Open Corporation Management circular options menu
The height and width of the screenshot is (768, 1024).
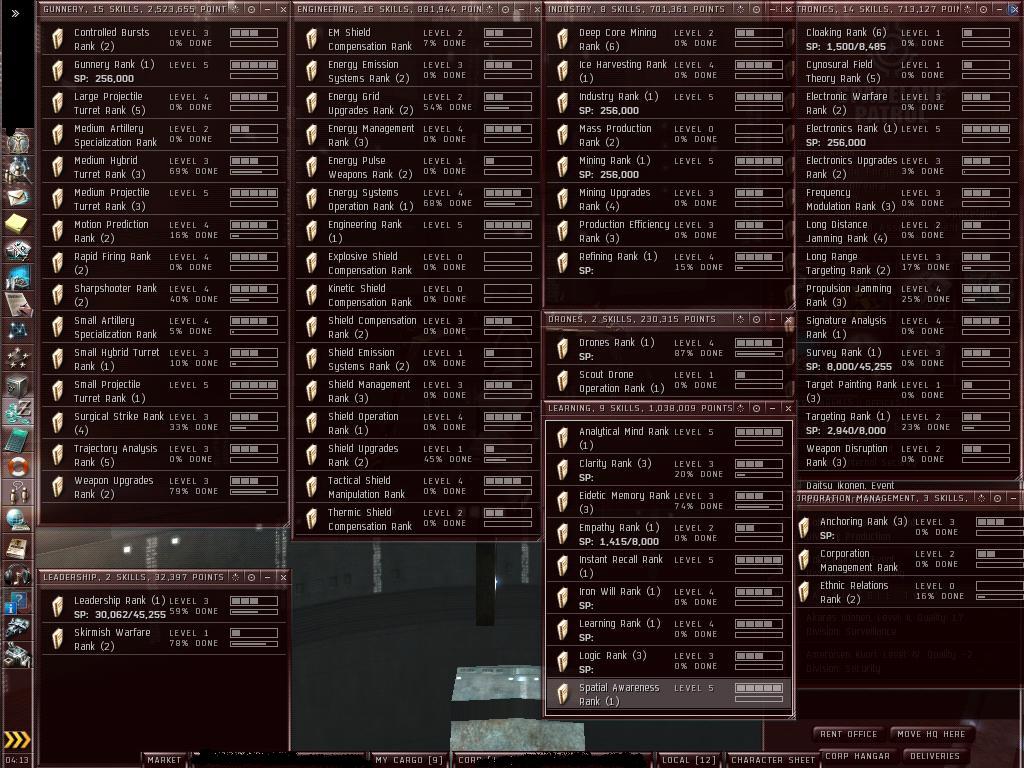coord(997,498)
